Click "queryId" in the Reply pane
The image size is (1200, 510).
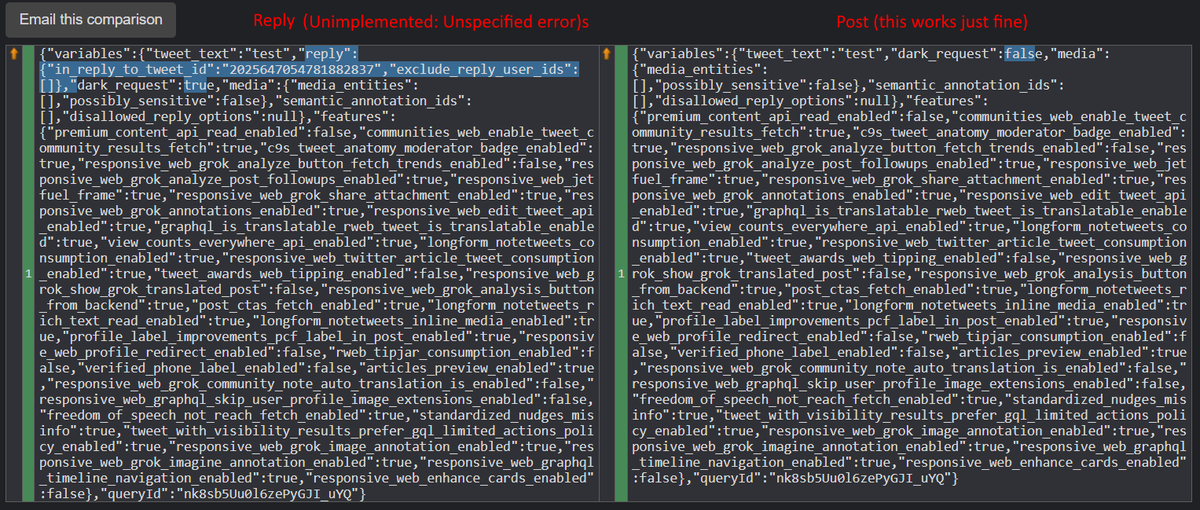click(136, 496)
